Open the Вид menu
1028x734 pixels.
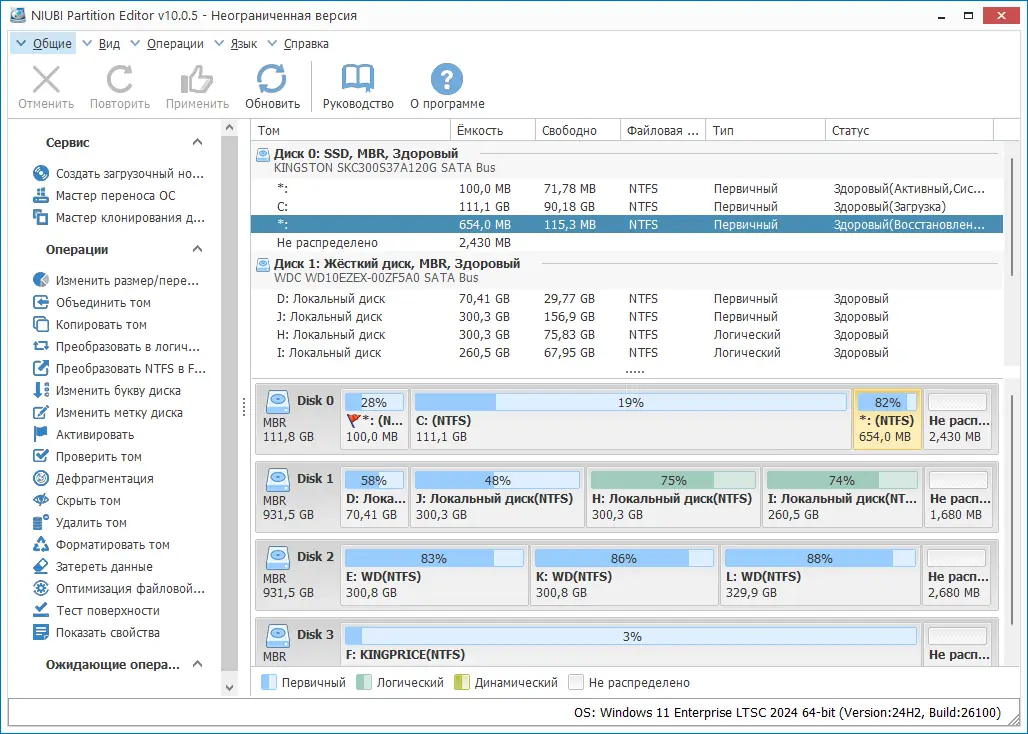pos(109,44)
